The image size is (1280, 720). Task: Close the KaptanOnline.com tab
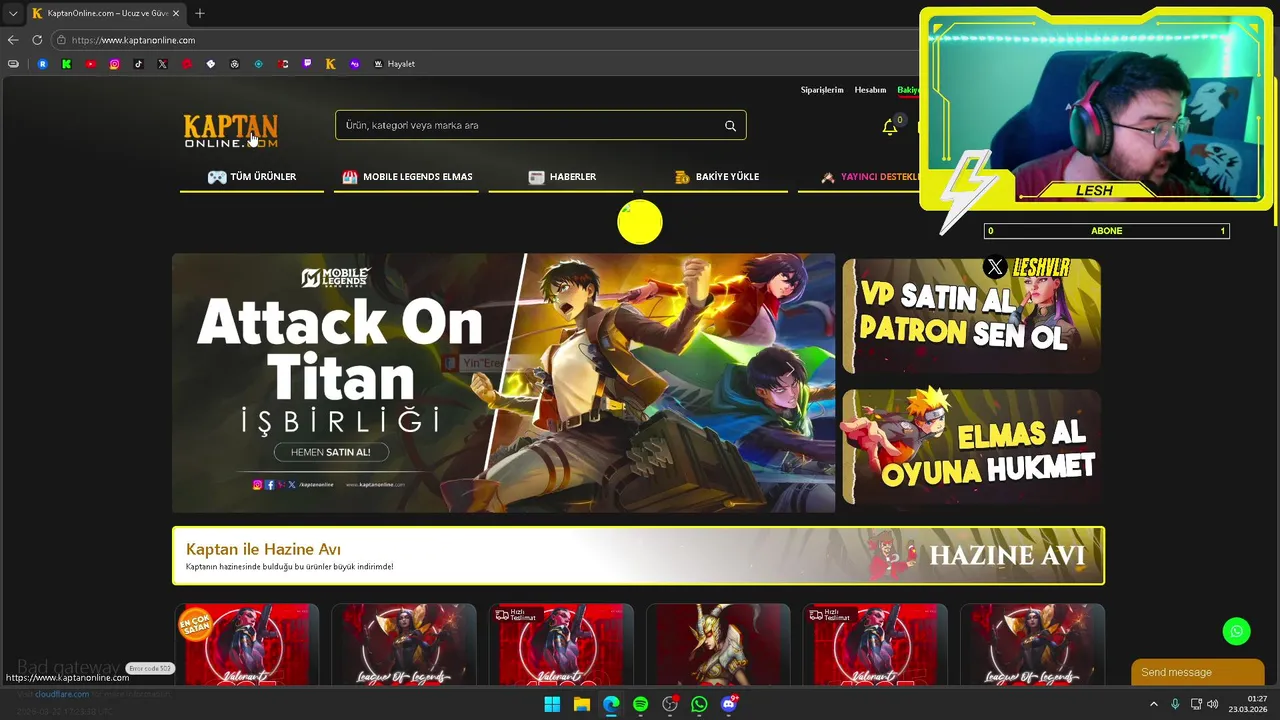pos(176,13)
